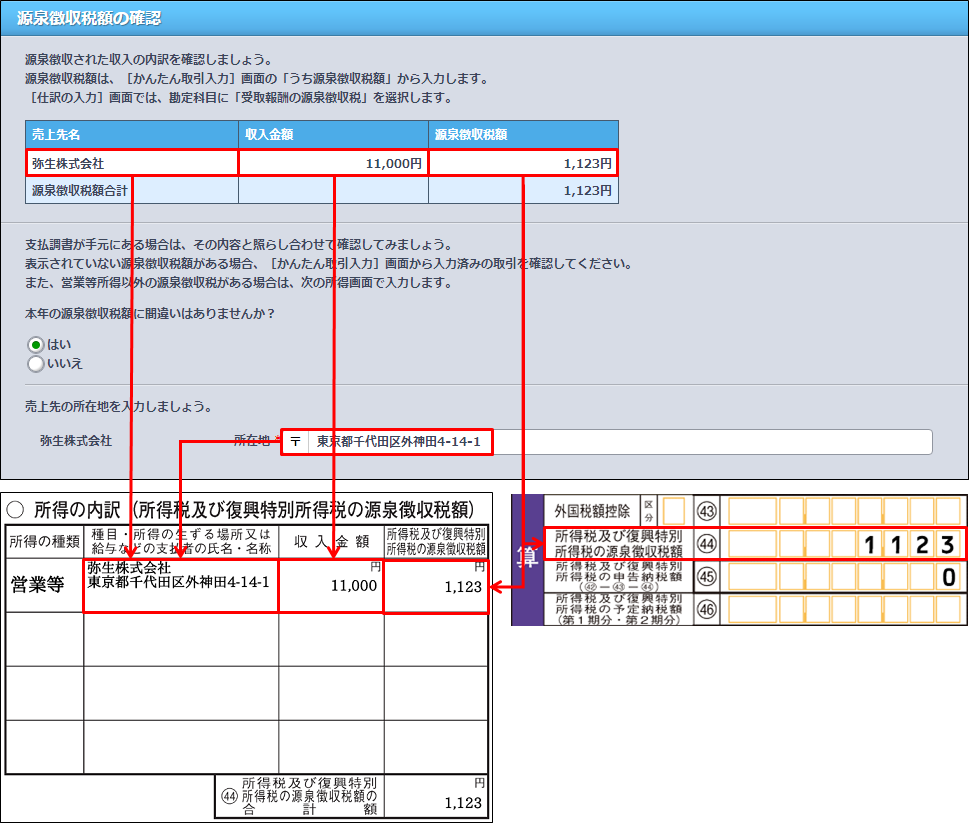Click the circled 46 marker for 予定納税額

coord(708,608)
